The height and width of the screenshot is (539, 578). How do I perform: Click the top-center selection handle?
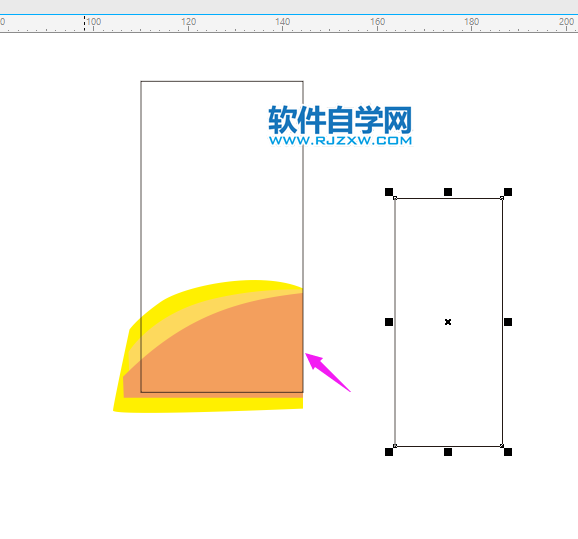(448, 192)
